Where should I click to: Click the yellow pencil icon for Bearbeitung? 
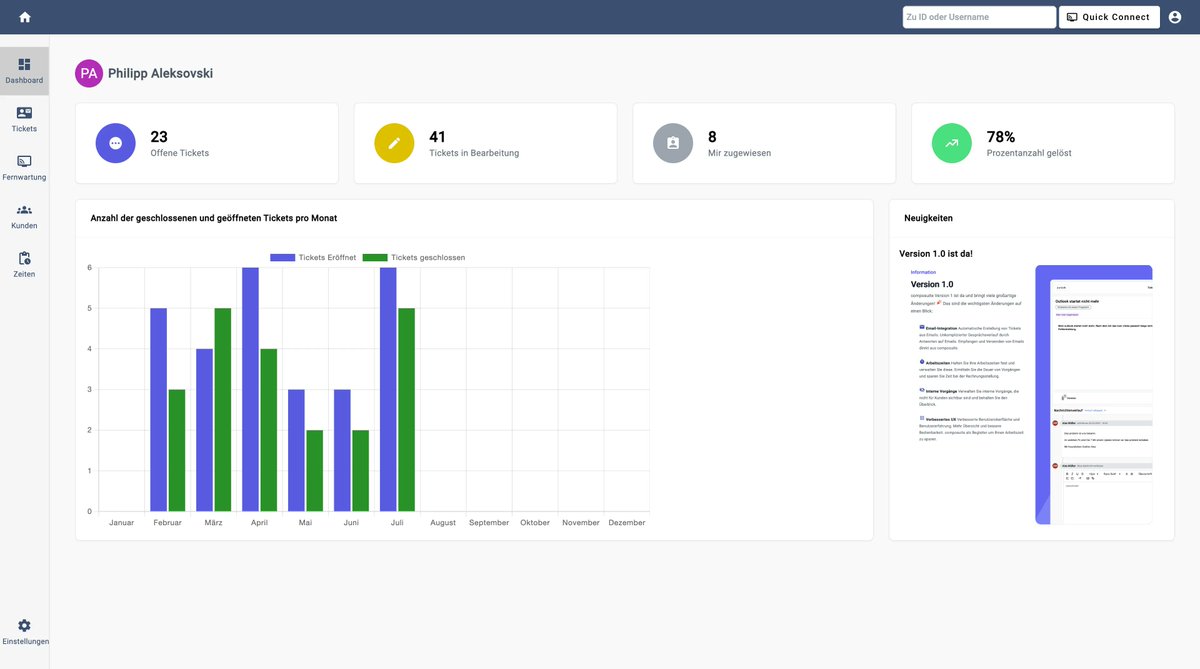click(x=394, y=143)
